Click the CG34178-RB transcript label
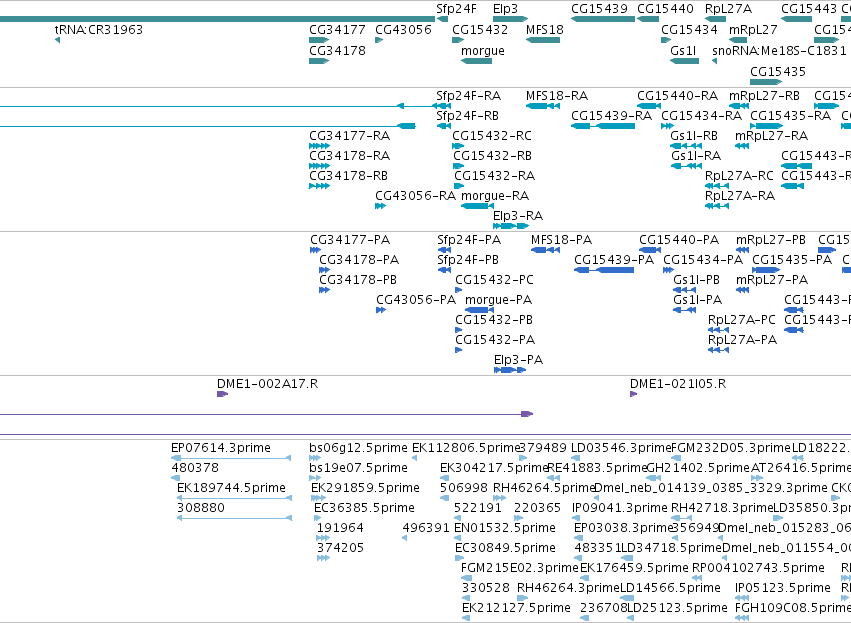The height and width of the screenshot is (623, 851). 348,176
